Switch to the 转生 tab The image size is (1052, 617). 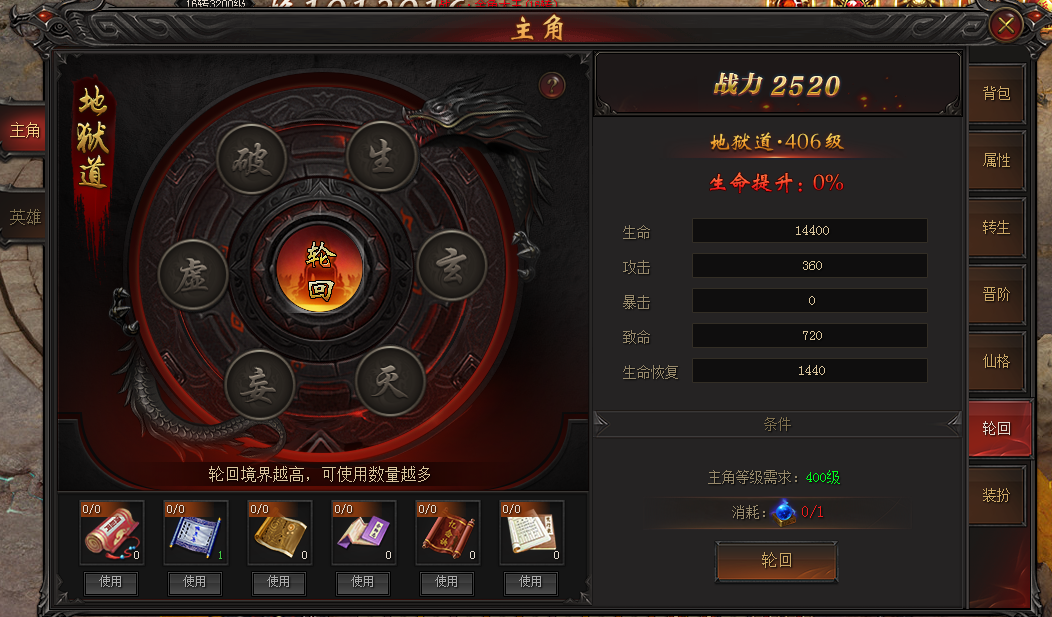tap(996, 227)
